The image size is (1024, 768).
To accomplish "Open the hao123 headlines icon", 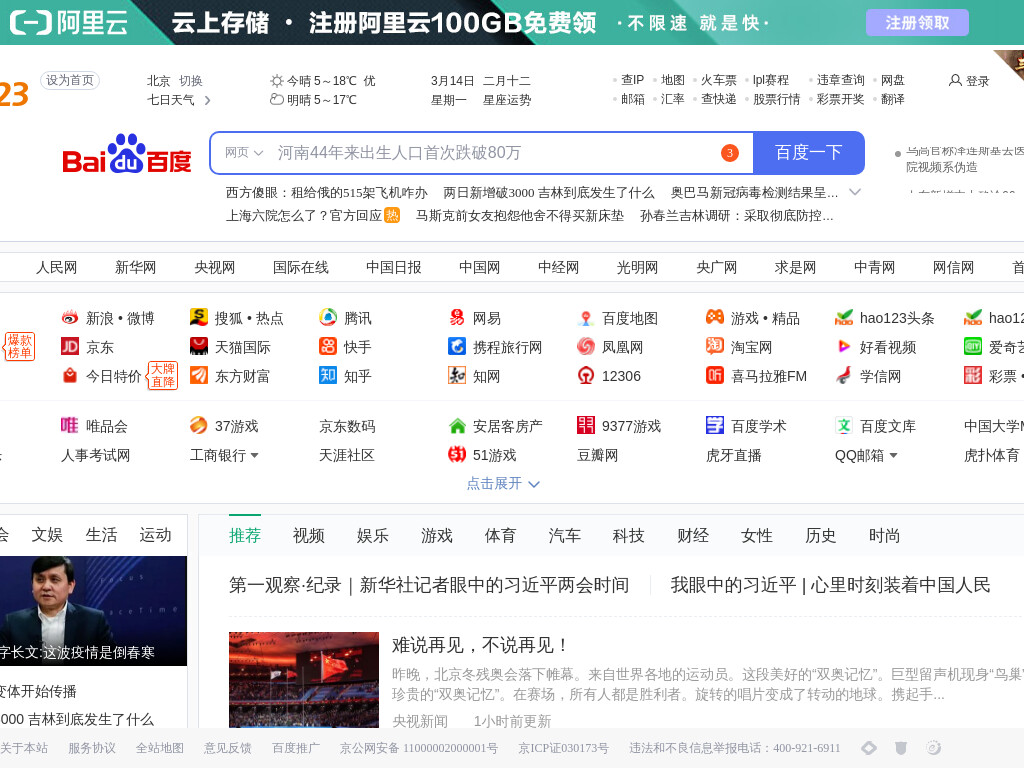I will (844, 318).
